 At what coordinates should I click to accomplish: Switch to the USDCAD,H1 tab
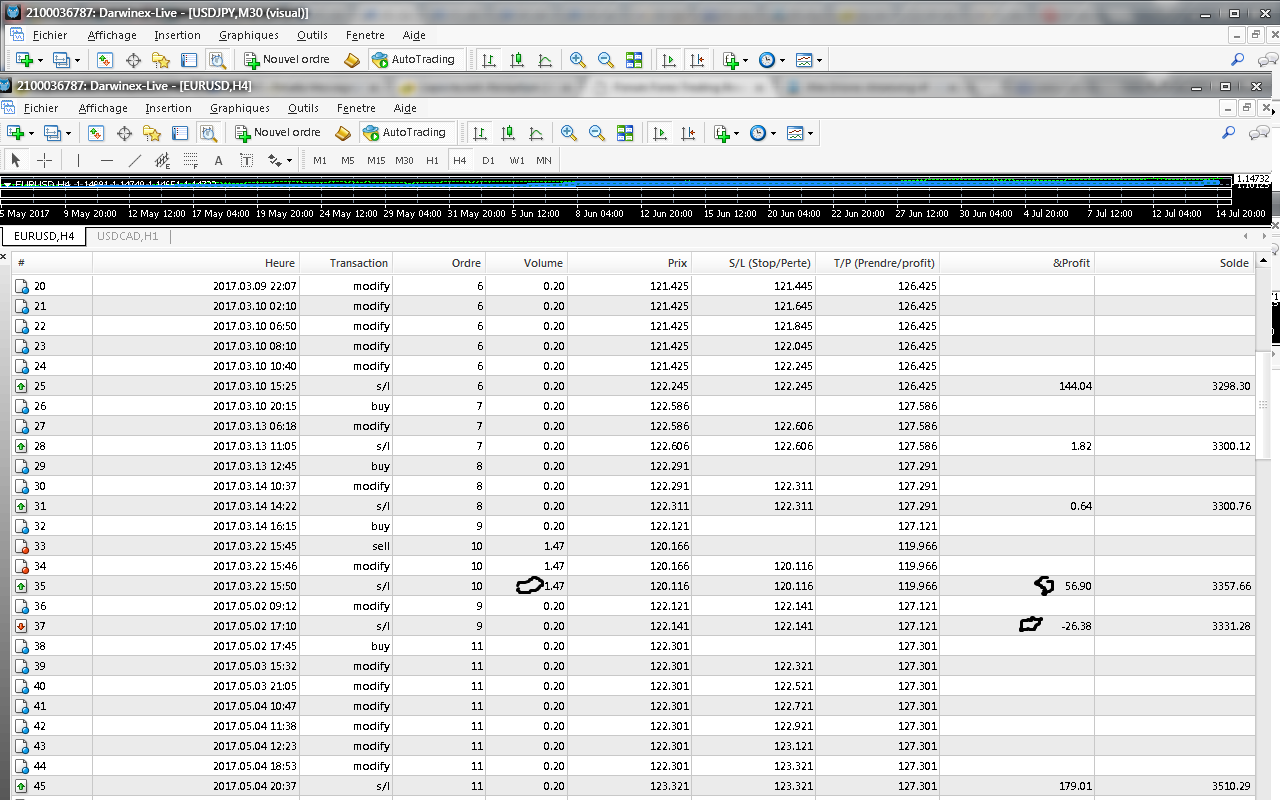(127, 236)
